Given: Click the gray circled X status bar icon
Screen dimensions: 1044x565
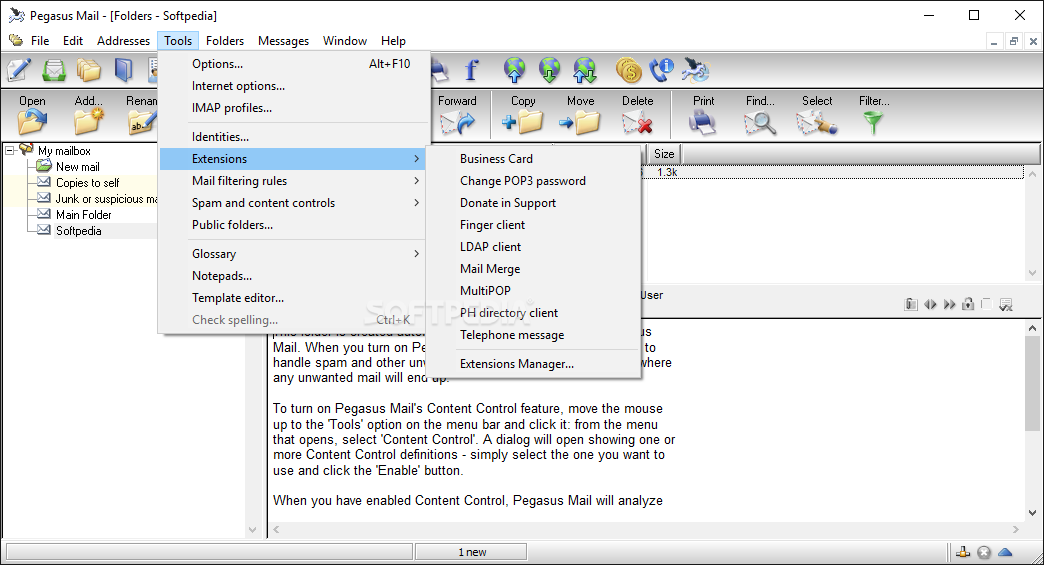Looking at the screenshot, I should pos(984,552).
